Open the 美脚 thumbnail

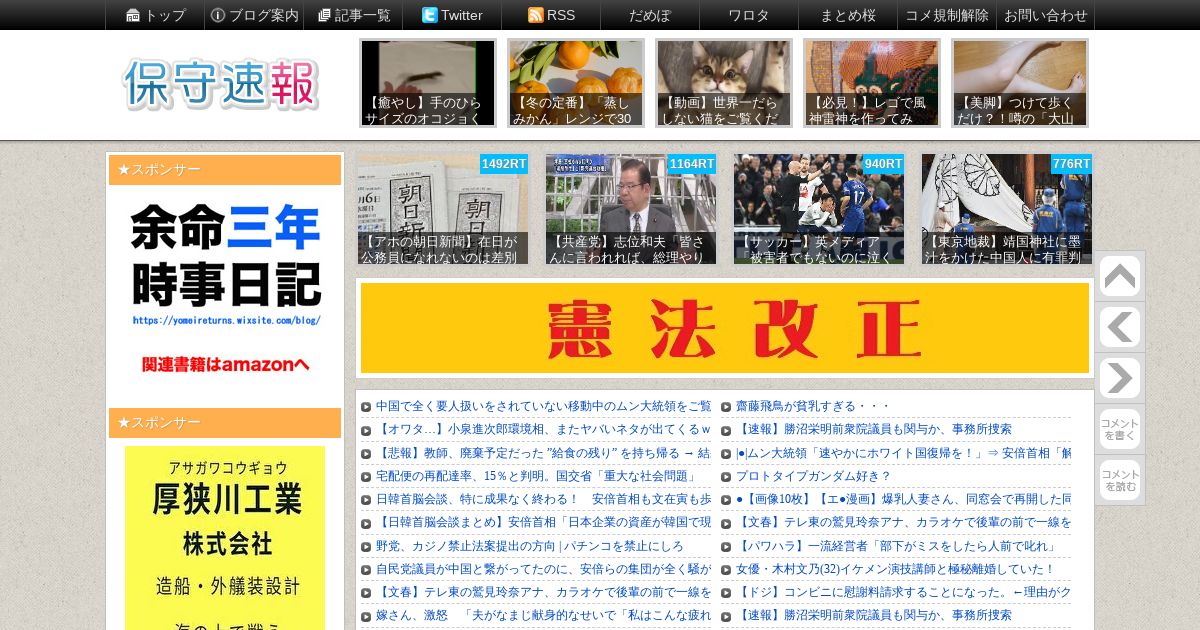click(x=1020, y=83)
